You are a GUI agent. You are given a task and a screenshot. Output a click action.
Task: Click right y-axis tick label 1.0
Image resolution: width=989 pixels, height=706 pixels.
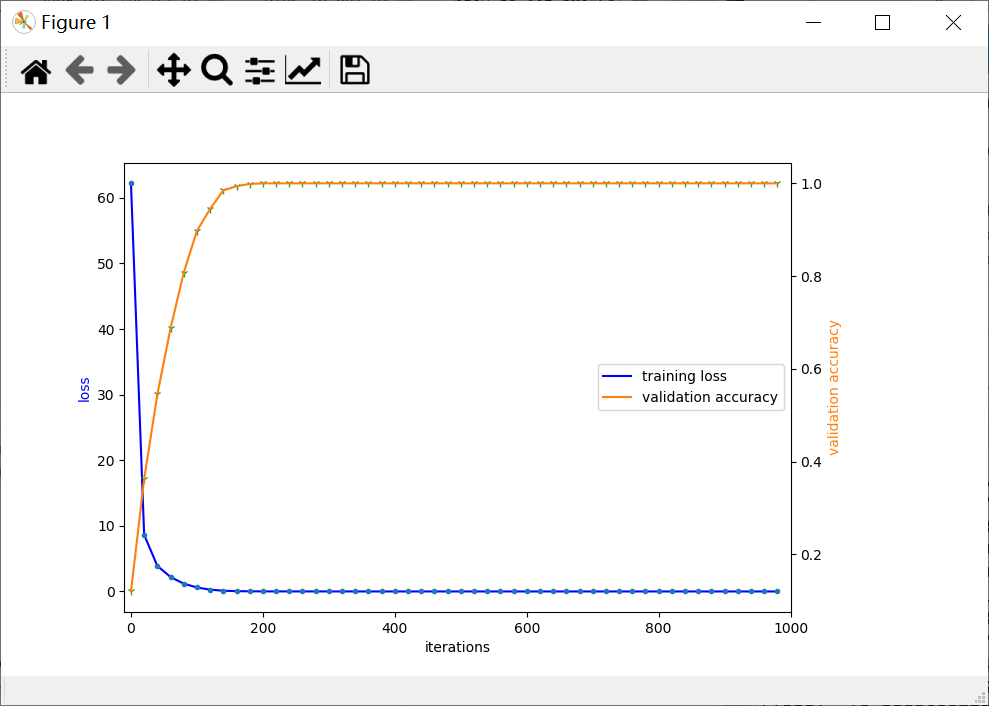(x=811, y=184)
